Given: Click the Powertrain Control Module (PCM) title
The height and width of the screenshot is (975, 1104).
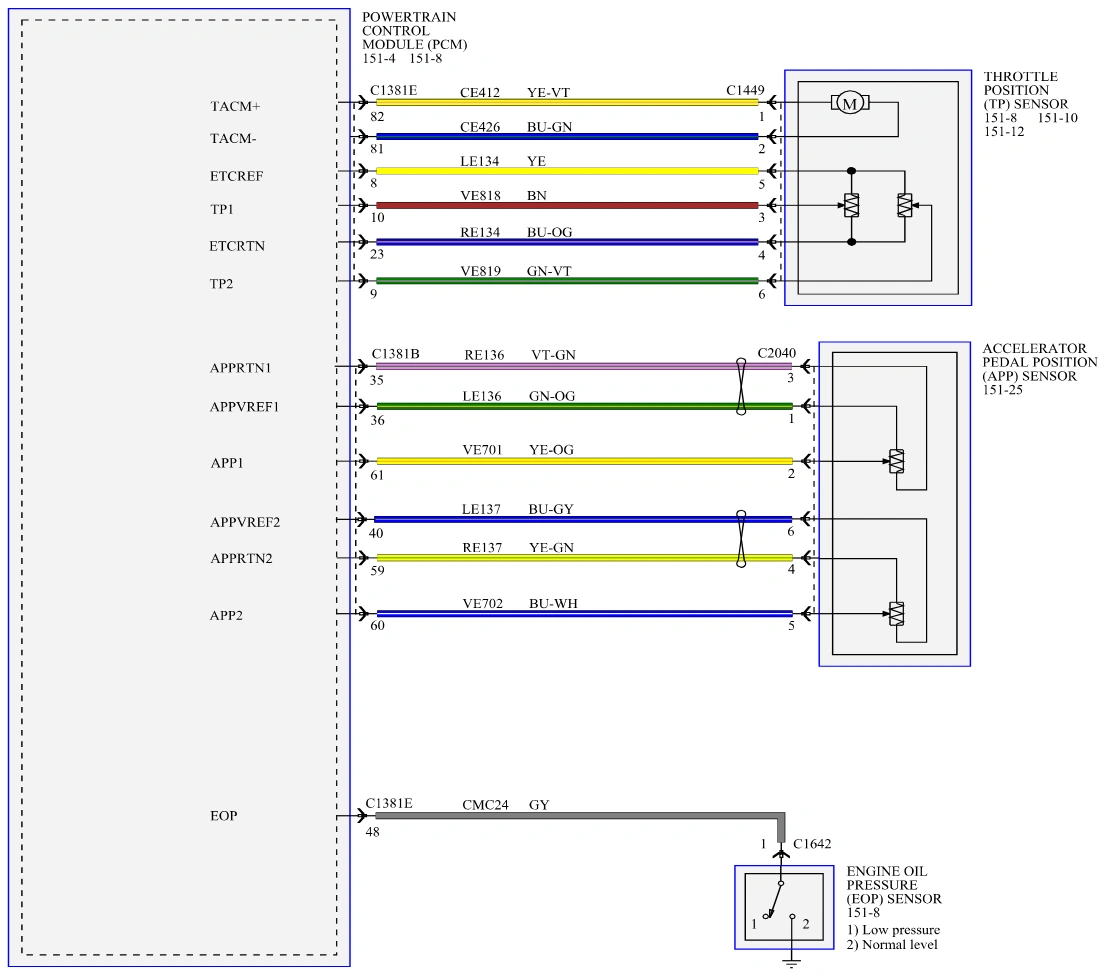Looking at the screenshot, I should [x=415, y=30].
